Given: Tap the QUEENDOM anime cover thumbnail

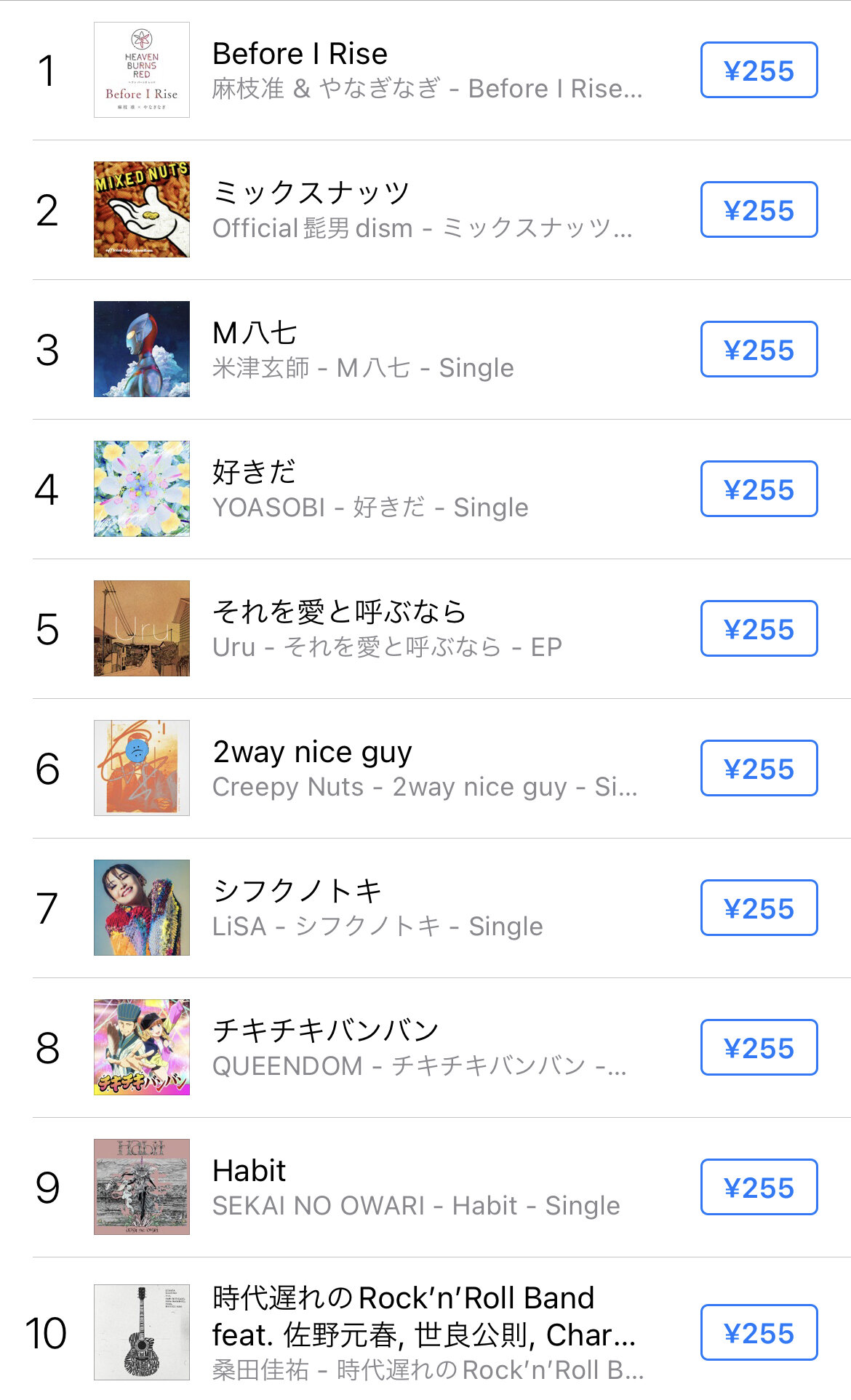Looking at the screenshot, I should point(142,1047).
